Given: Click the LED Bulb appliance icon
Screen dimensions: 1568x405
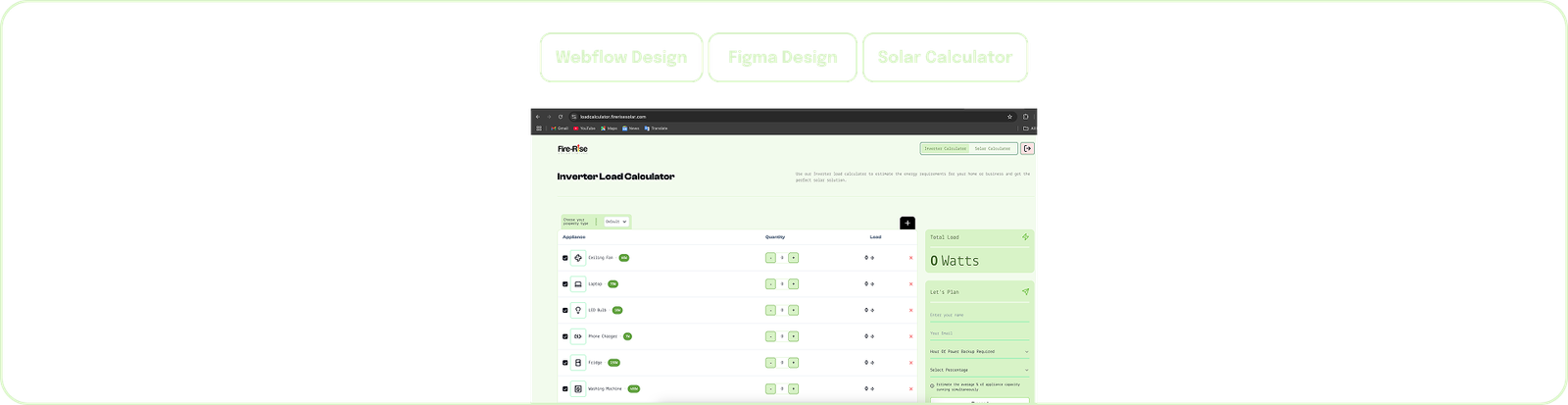Looking at the screenshot, I should pyautogui.click(x=578, y=310).
